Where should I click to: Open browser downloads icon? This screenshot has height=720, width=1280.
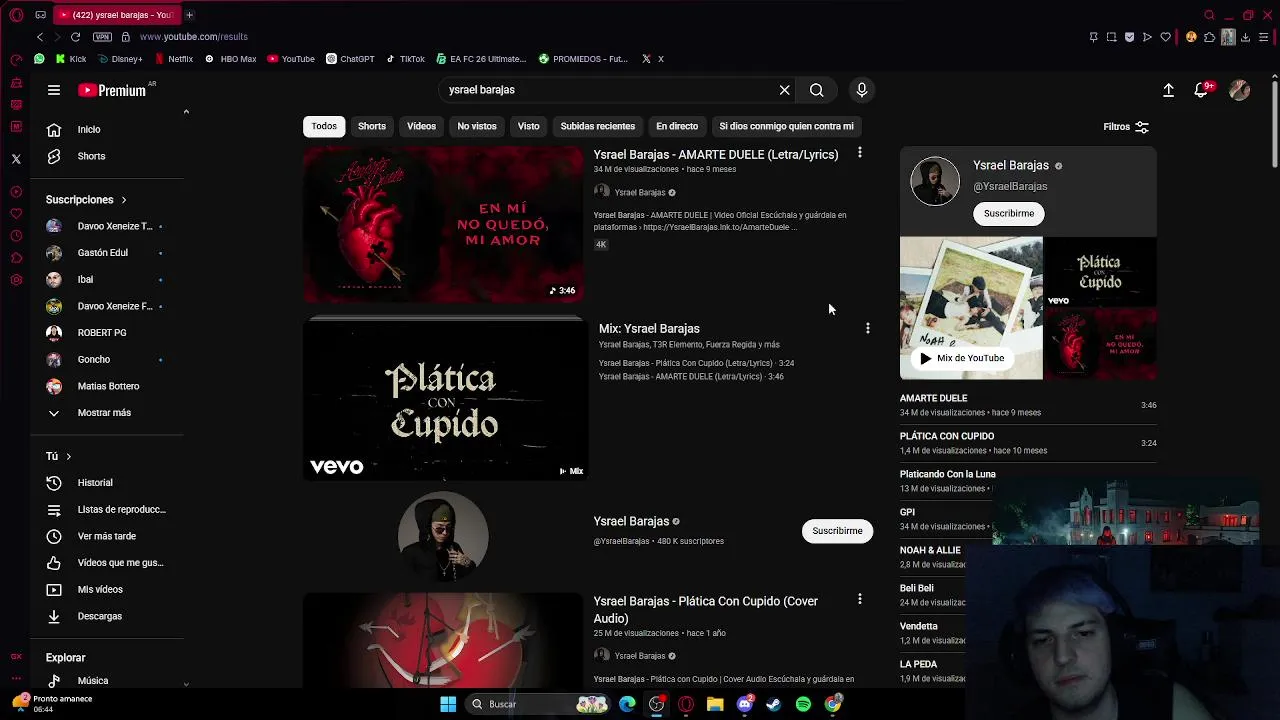click(1246, 37)
